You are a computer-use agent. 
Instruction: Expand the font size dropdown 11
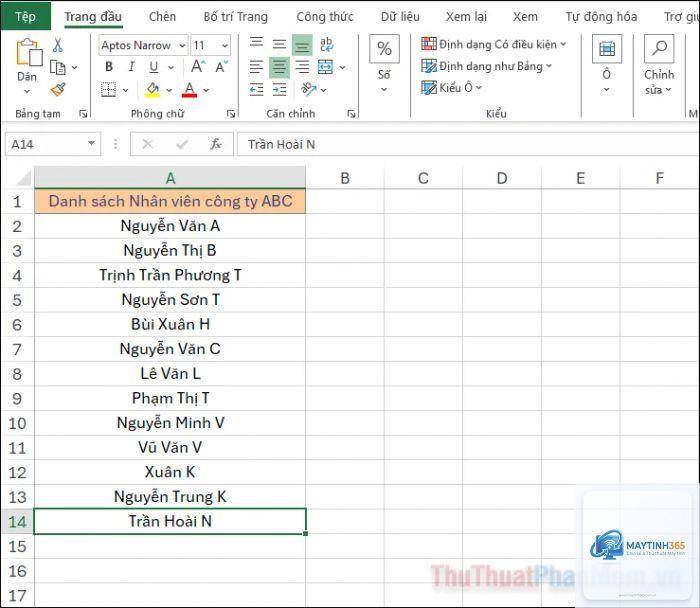click(225, 46)
